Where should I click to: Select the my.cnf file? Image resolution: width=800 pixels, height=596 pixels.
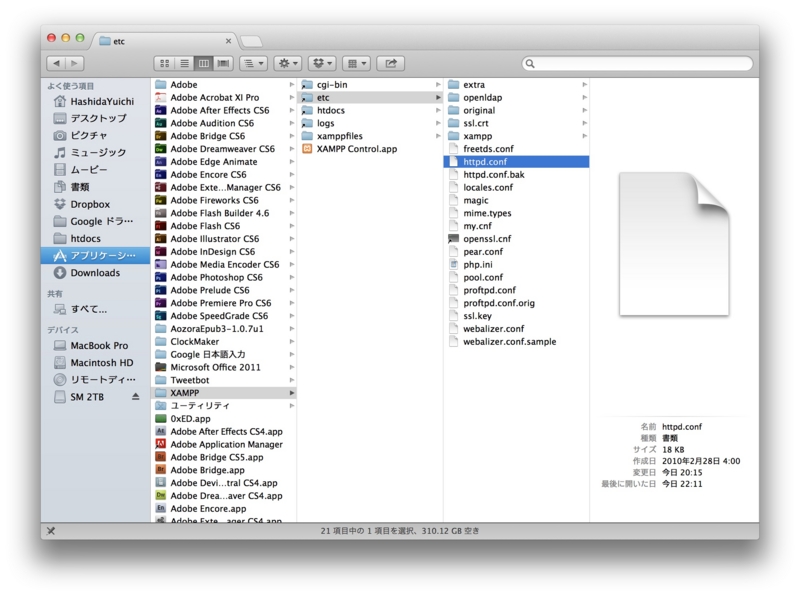tap(517, 226)
